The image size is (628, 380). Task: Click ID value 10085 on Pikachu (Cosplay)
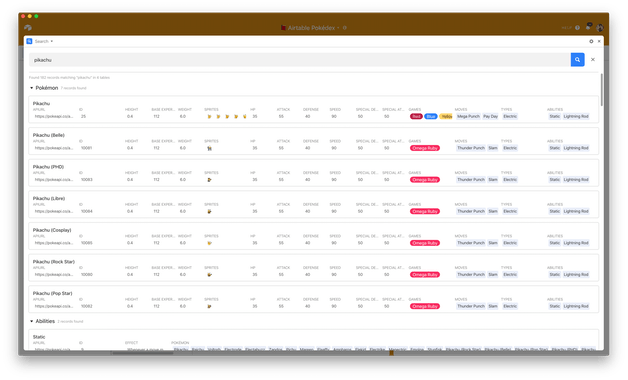point(87,243)
